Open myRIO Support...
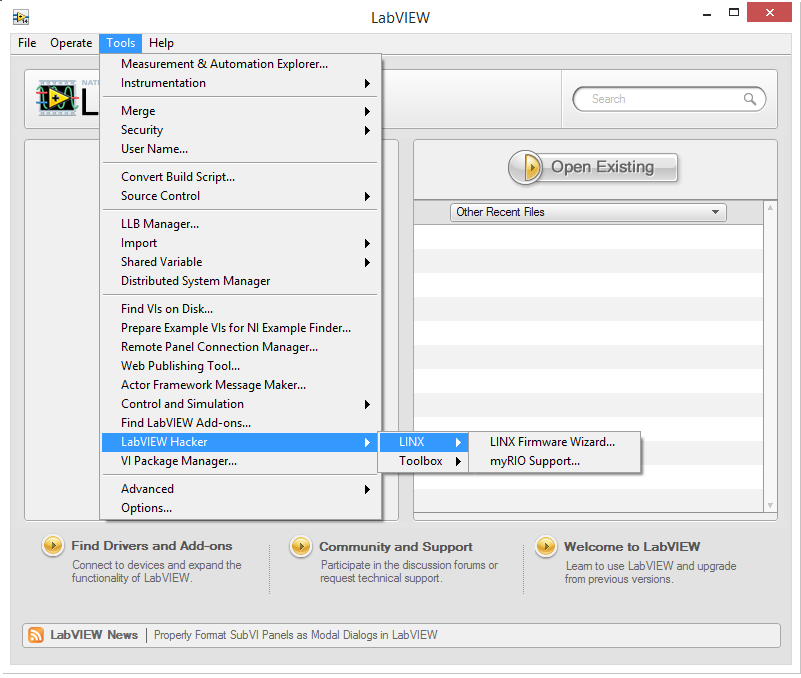Image resolution: width=801 pixels, height=678 pixels. click(555, 461)
